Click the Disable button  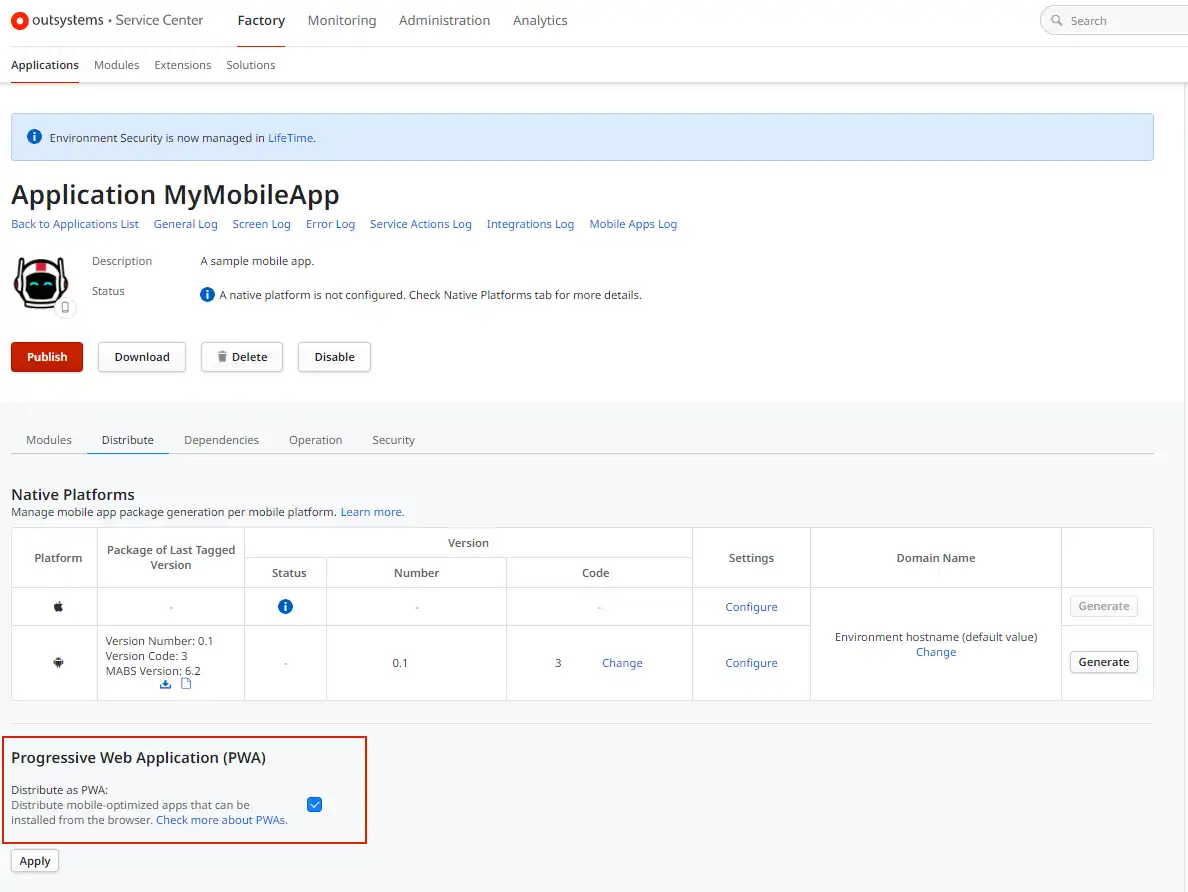click(x=334, y=357)
